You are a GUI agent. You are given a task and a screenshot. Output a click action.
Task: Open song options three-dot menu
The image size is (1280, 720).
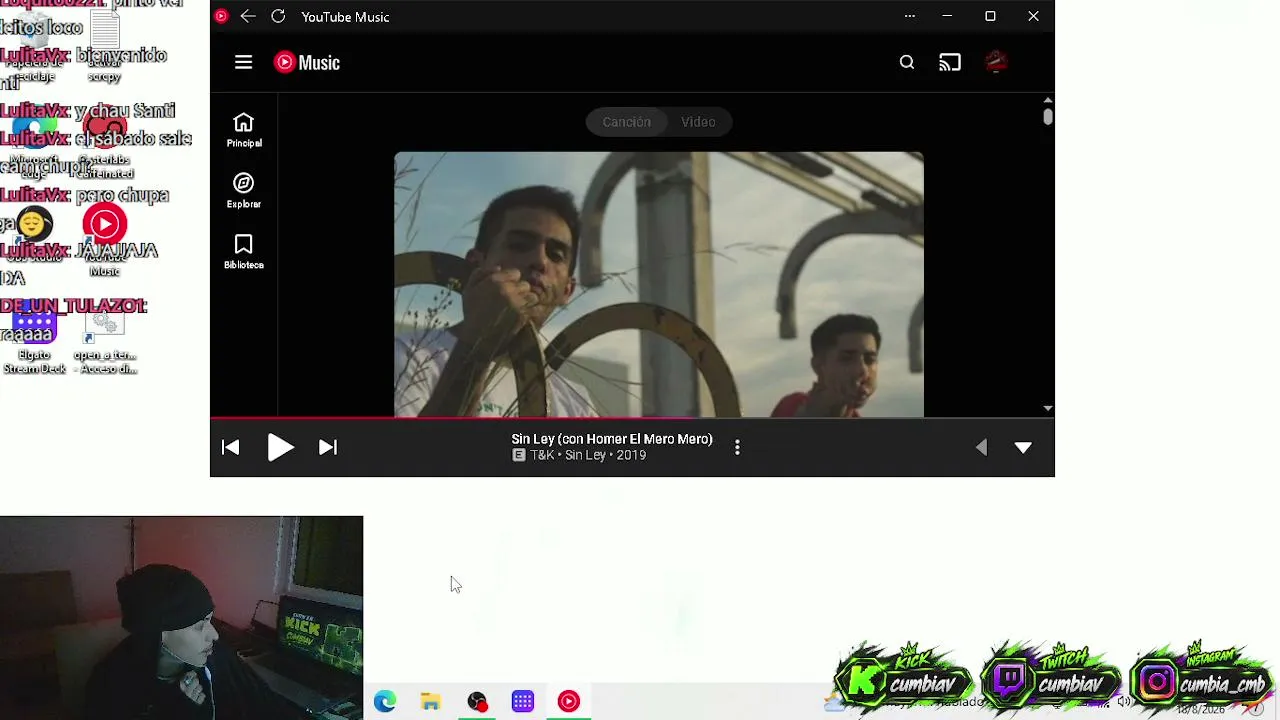[x=737, y=447]
